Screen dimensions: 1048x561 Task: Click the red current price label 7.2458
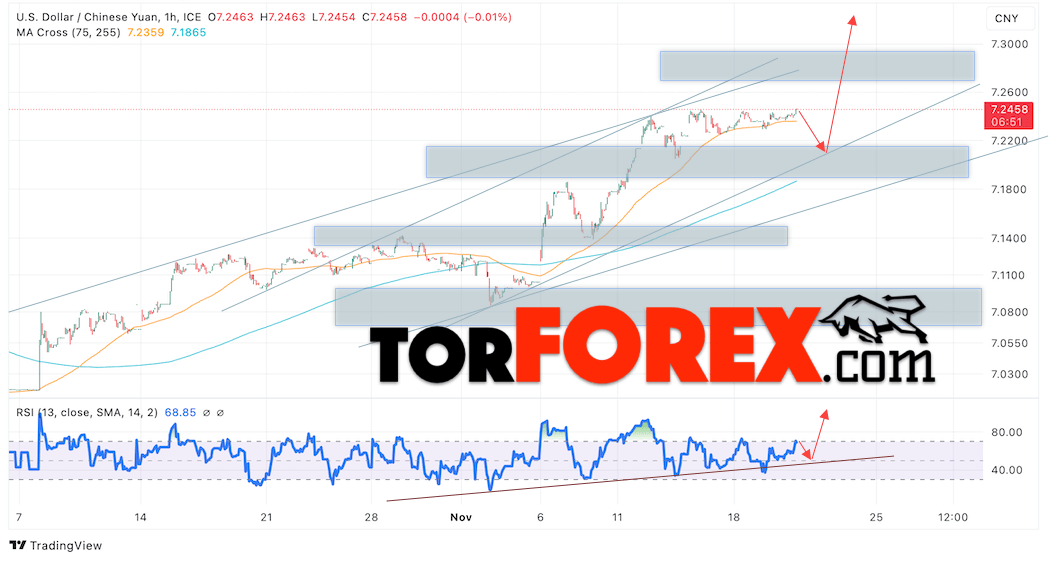1009,110
